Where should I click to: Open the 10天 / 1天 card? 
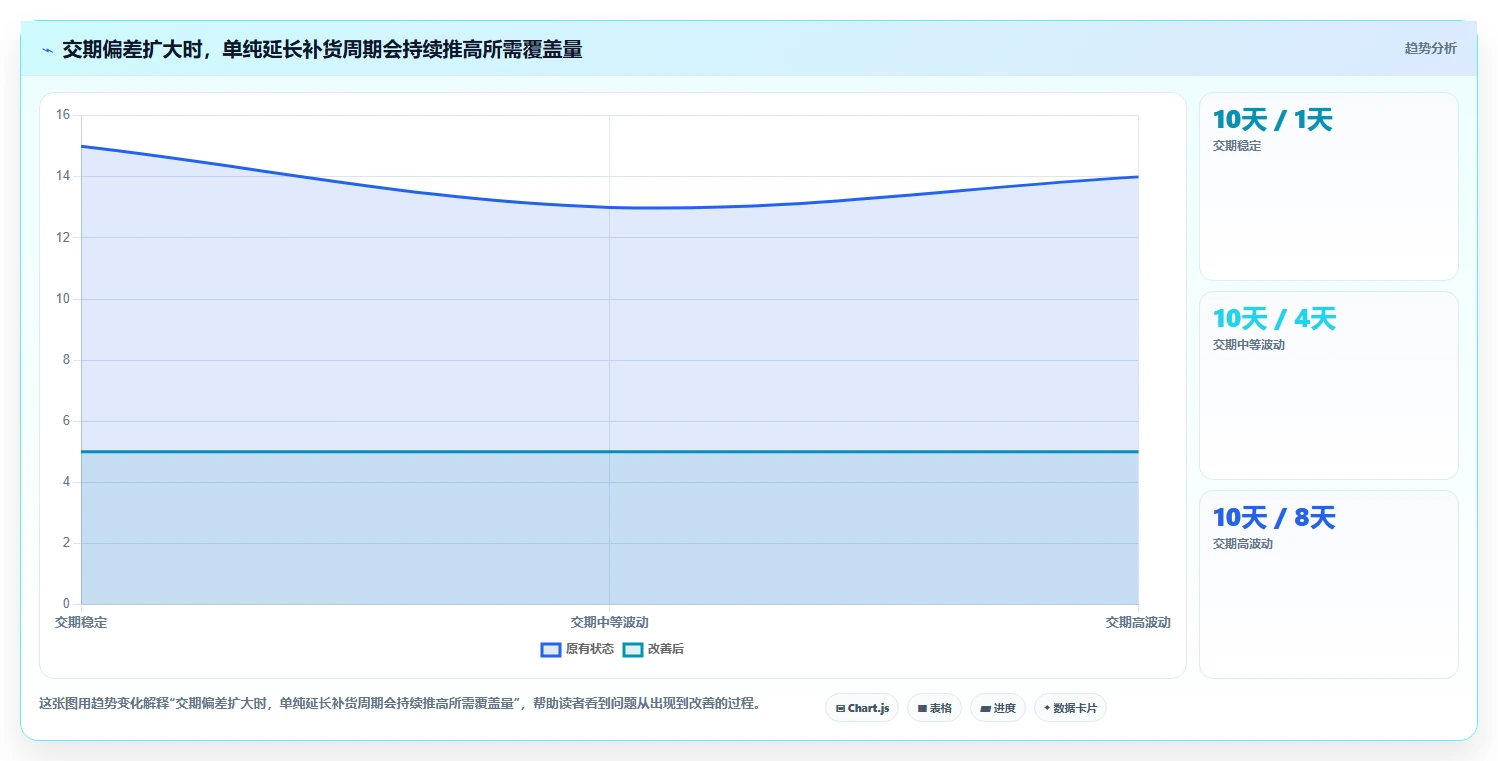coord(1328,186)
